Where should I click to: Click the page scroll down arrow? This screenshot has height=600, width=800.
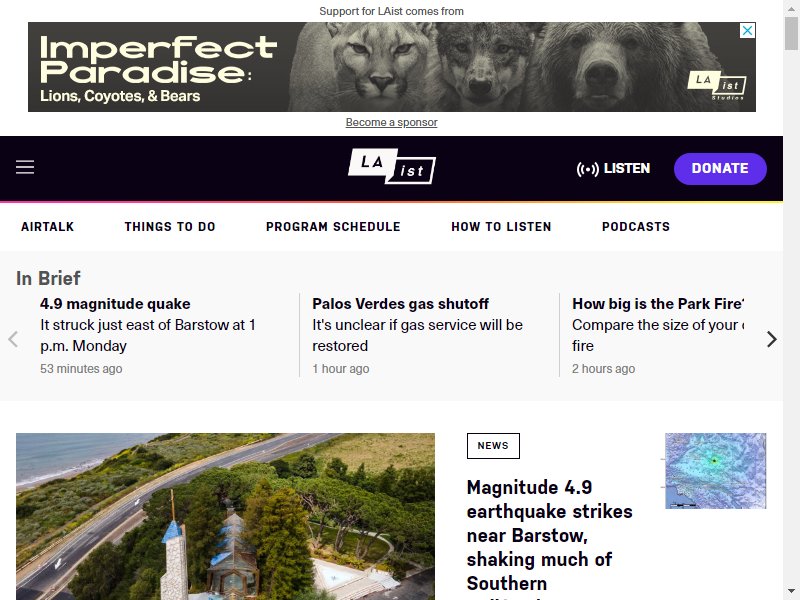792,592
